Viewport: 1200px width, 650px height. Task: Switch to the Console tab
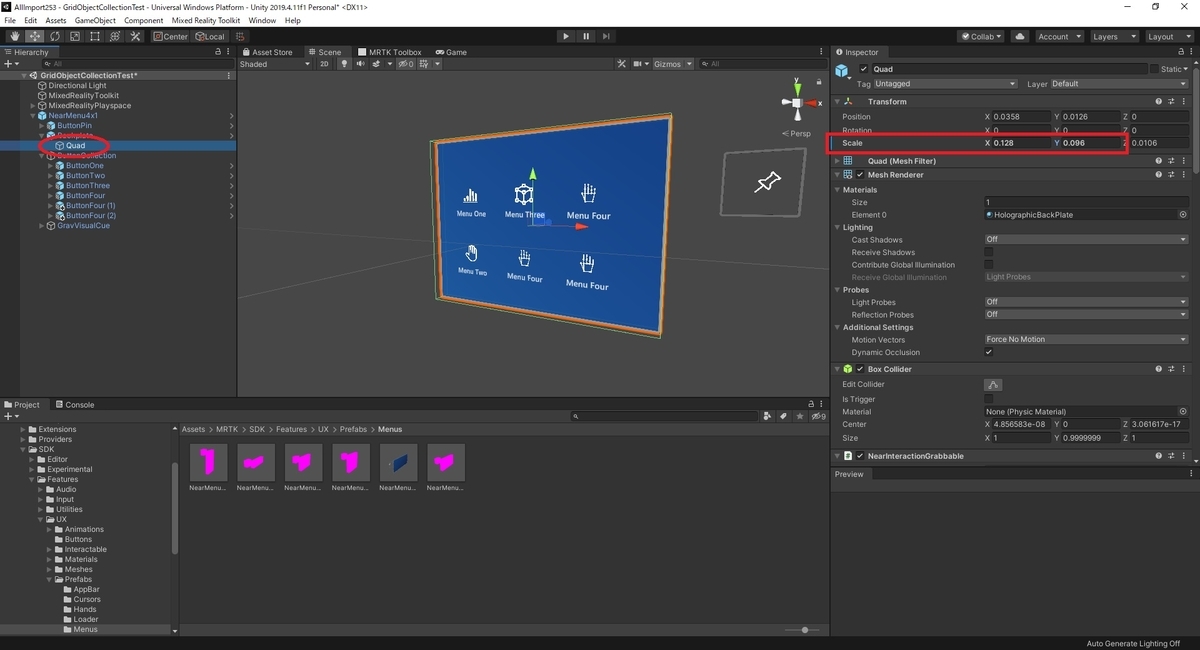point(74,405)
